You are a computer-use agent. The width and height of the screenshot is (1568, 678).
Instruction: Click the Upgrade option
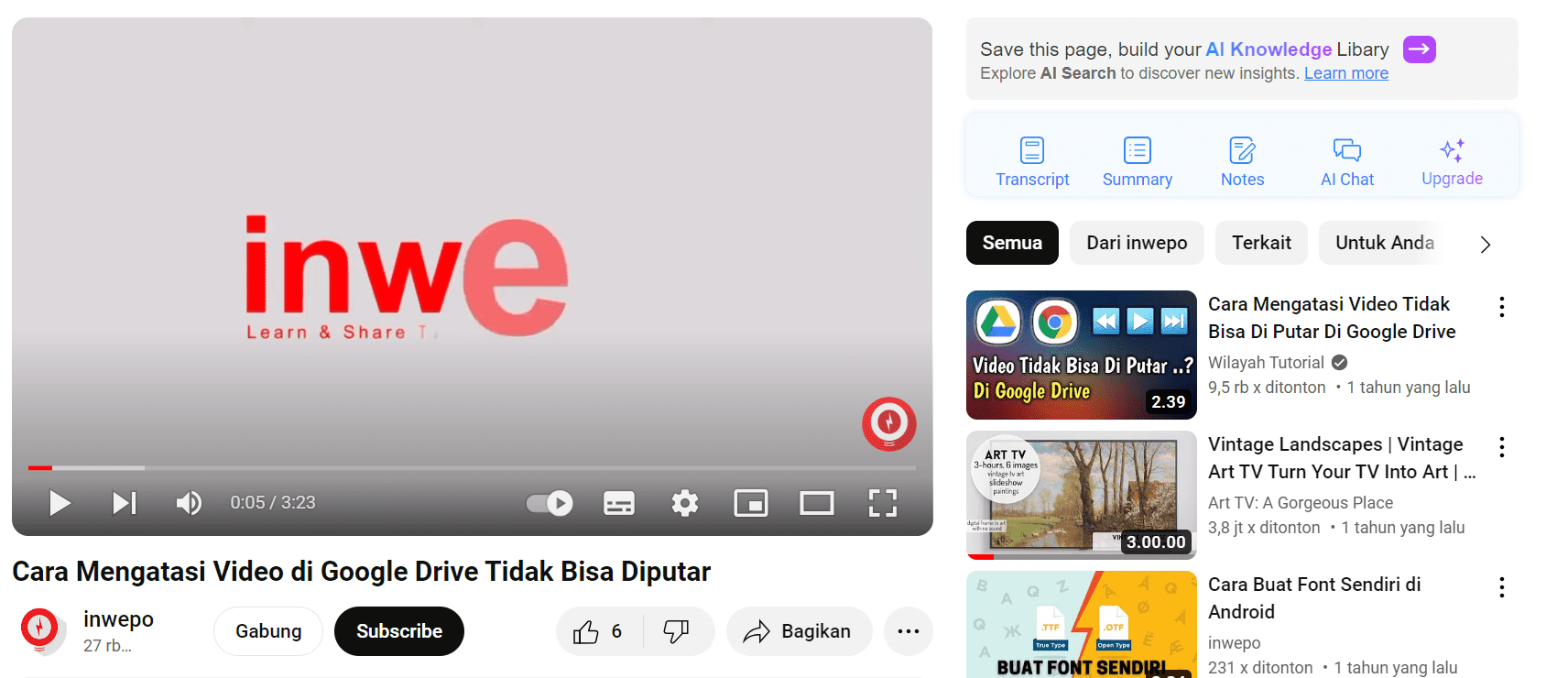[x=1453, y=162]
